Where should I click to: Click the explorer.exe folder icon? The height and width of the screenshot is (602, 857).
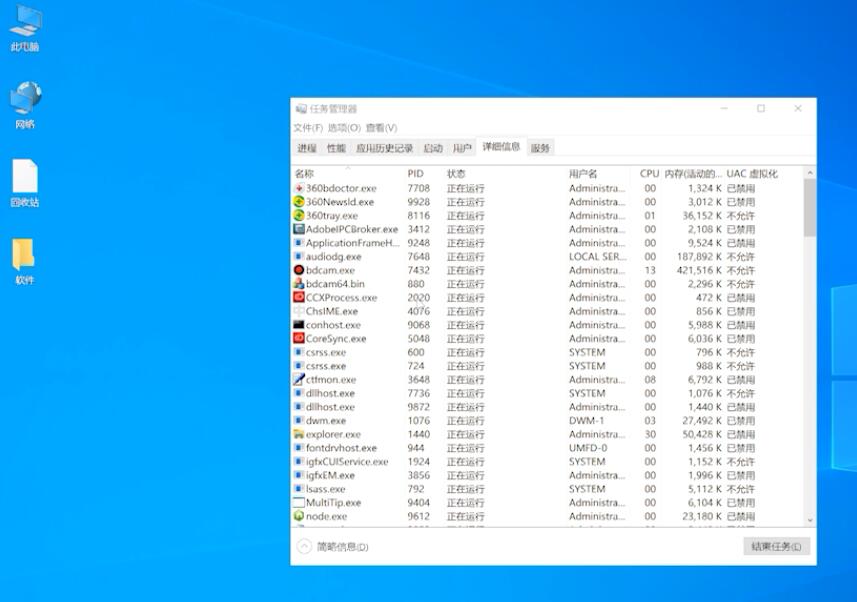(x=298, y=434)
